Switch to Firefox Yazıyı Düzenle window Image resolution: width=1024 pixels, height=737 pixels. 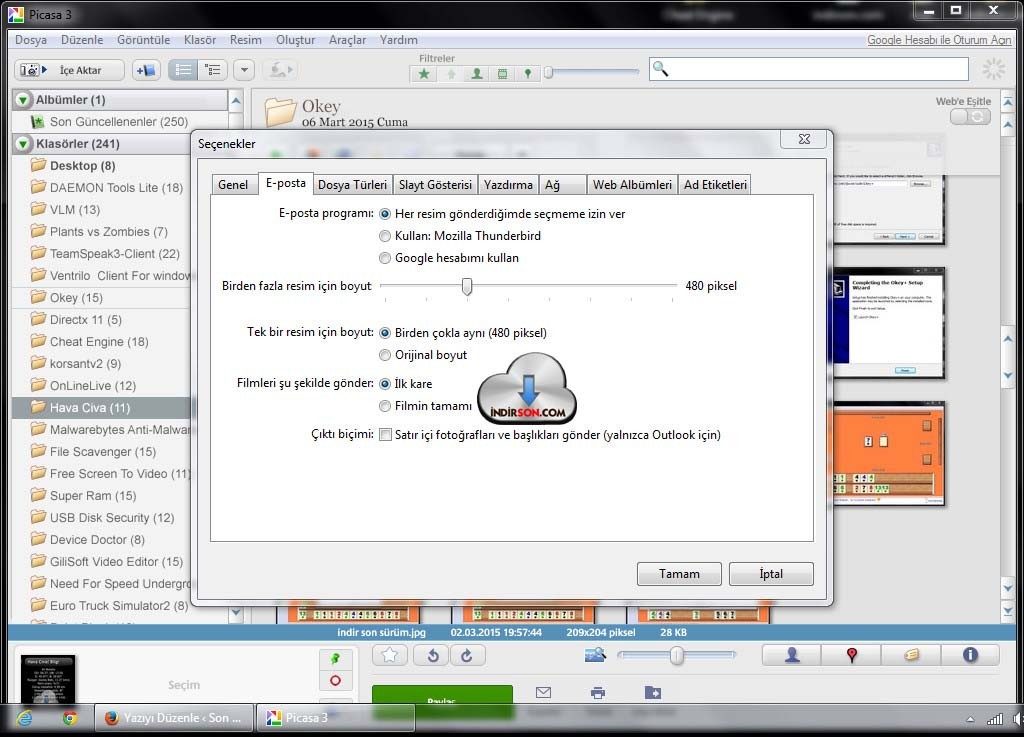pyautogui.click(x=174, y=717)
